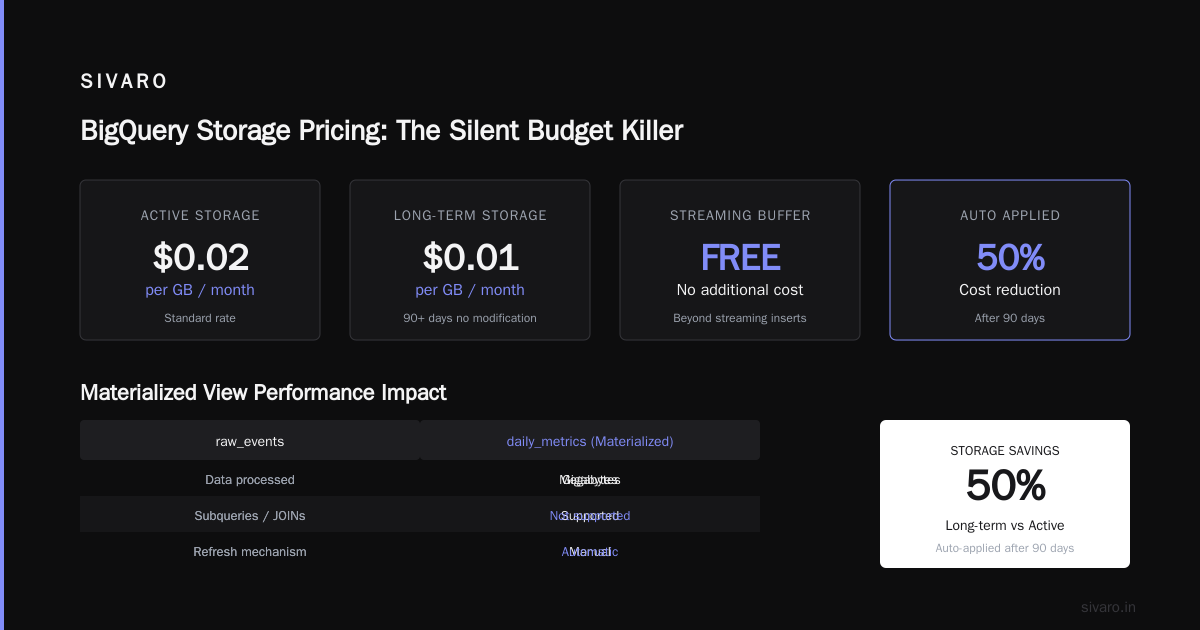
Task: Select the Streaming Buffer card
Action: pos(740,260)
